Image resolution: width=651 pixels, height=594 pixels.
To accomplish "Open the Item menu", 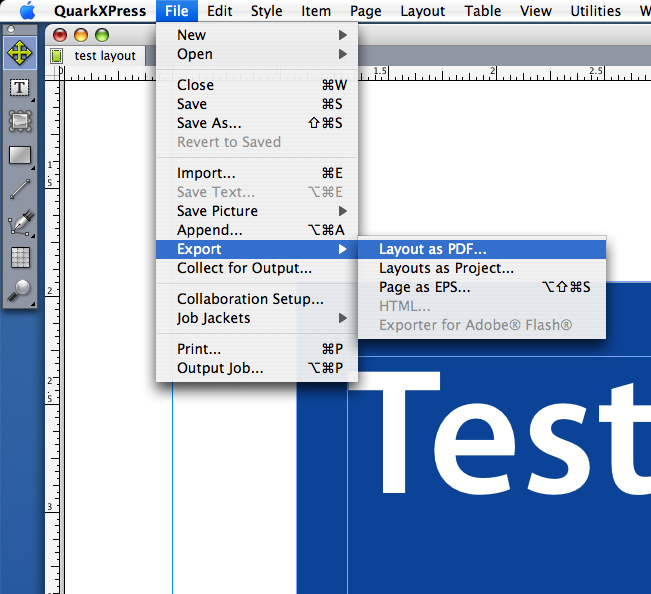I will [x=316, y=11].
